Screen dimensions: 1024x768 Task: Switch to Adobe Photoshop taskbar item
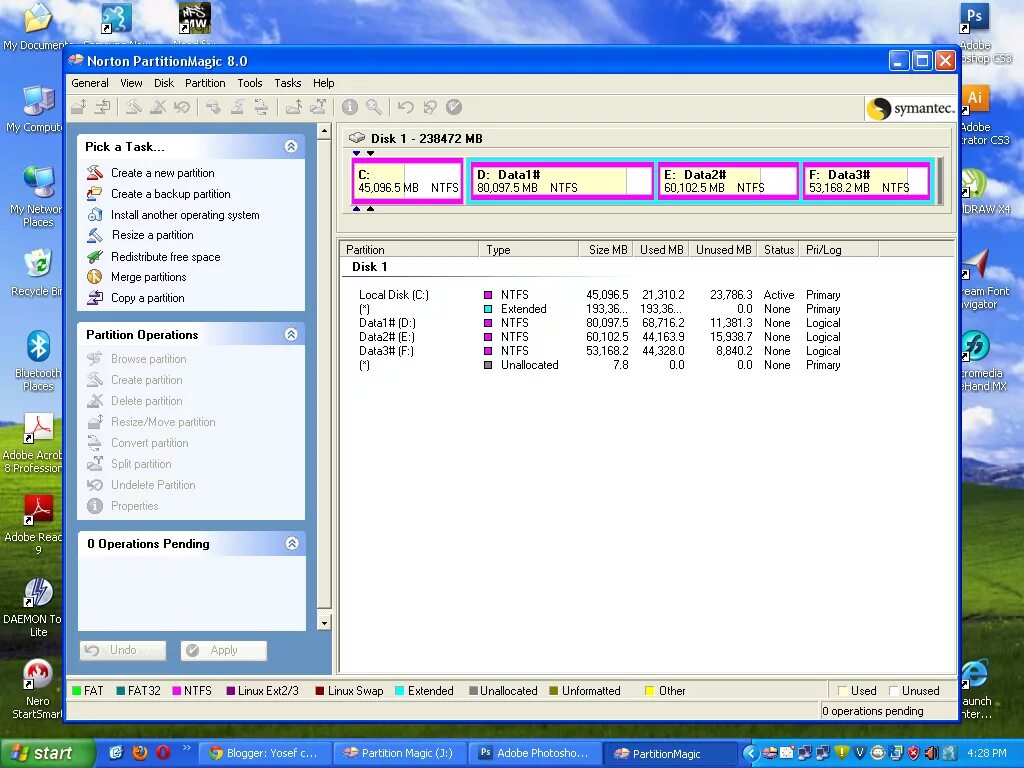click(534, 753)
